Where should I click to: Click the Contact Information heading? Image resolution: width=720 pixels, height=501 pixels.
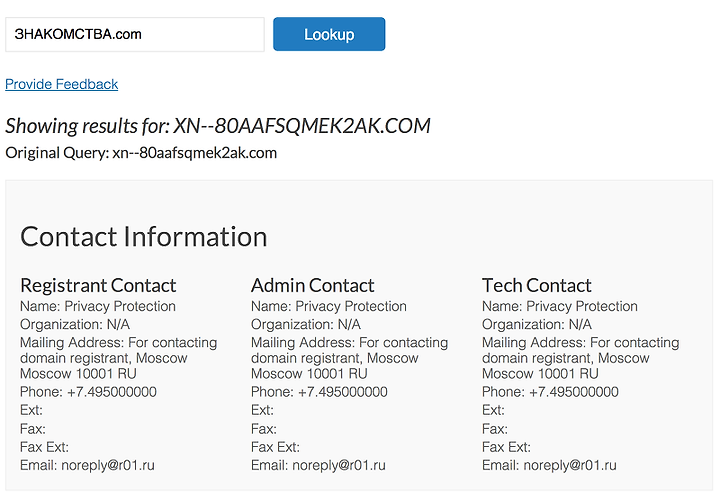click(144, 237)
